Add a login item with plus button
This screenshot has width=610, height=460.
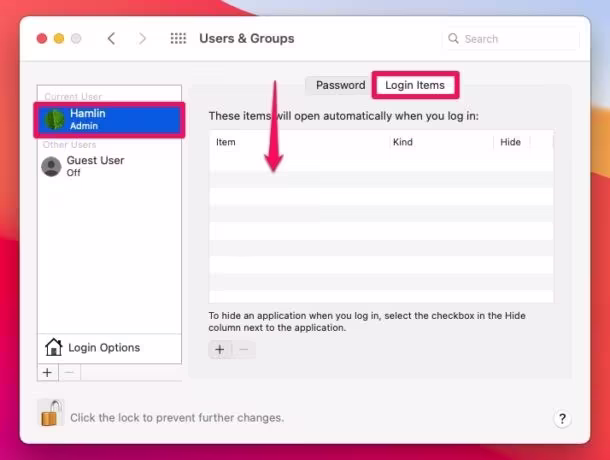tap(220, 349)
